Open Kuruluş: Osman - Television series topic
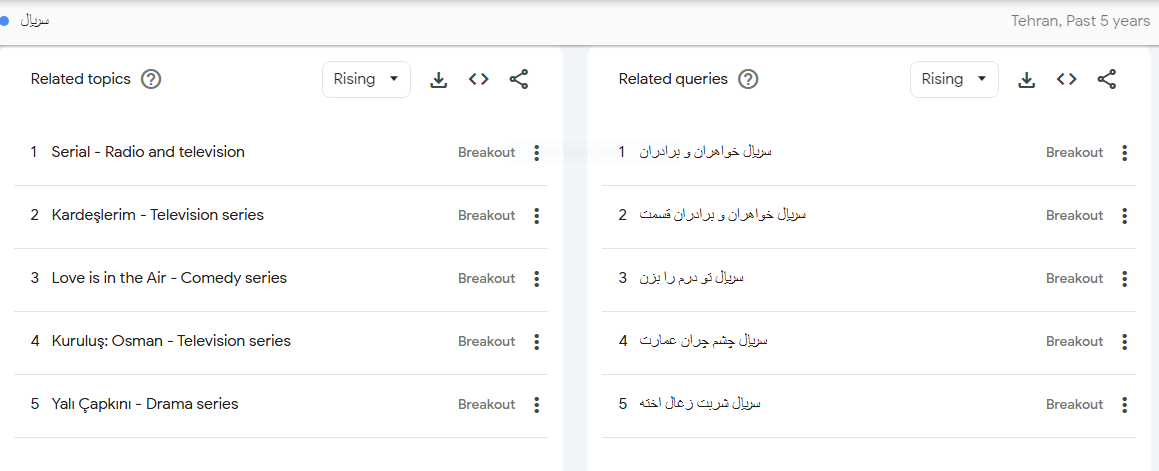 171,341
